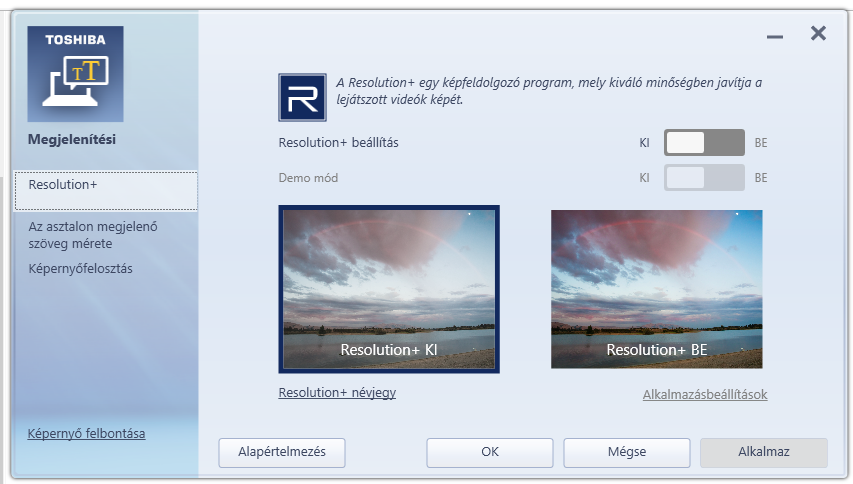This screenshot has height=484, width=853.
Task: Open the Resolution+ névjegy link
Action: pyautogui.click(x=337, y=393)
